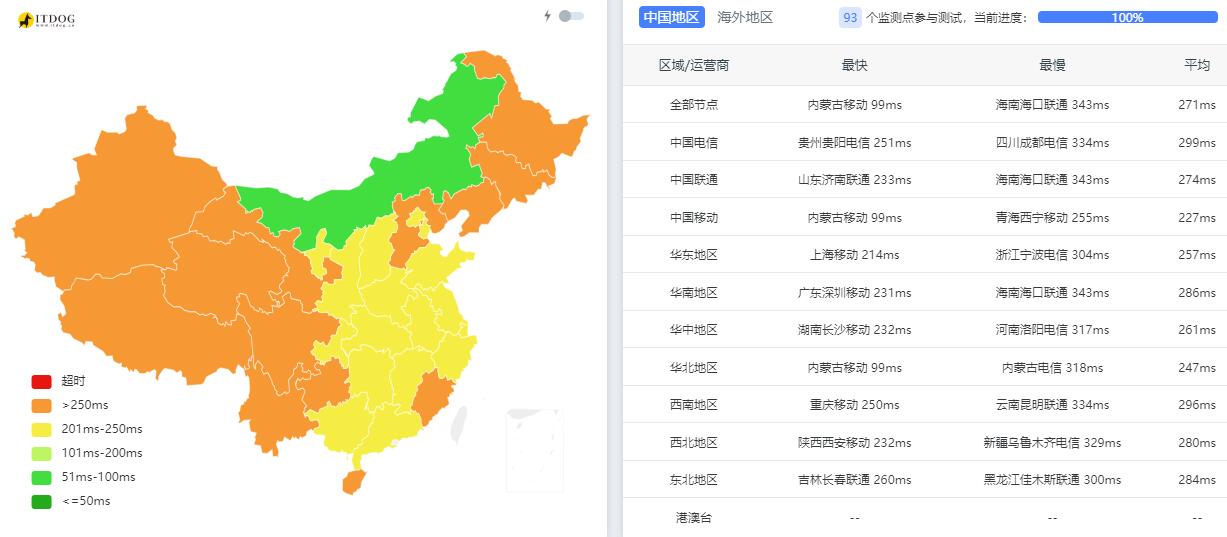The width and height of the screenshot is (1227, 537).
Task: Open the 中国电信 row
Action: point(925,142)
